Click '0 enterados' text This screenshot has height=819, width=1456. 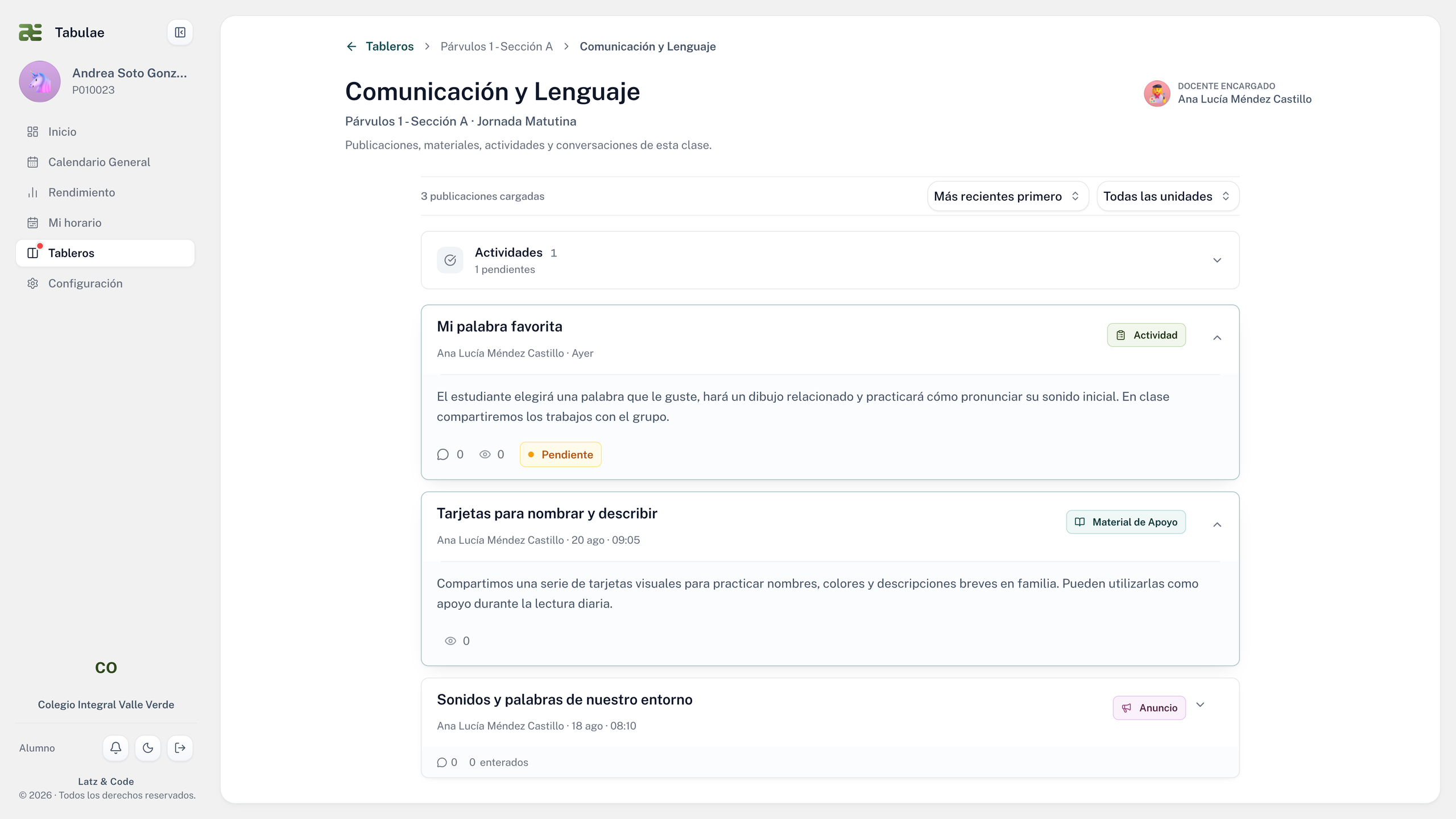pos(498,763)
